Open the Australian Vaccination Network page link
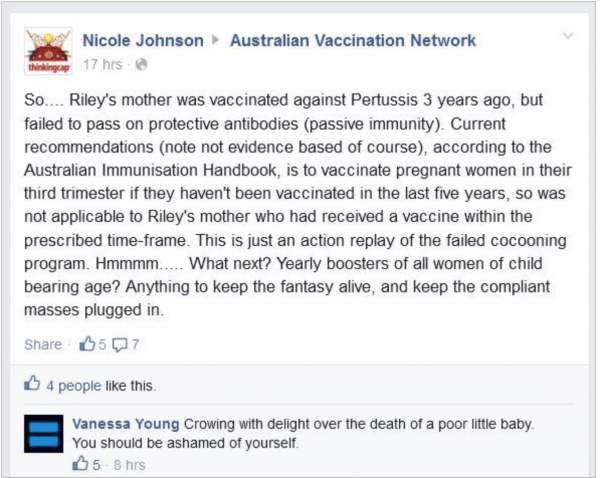The height and width of the screenshot is (478, 600). (353, 41)
